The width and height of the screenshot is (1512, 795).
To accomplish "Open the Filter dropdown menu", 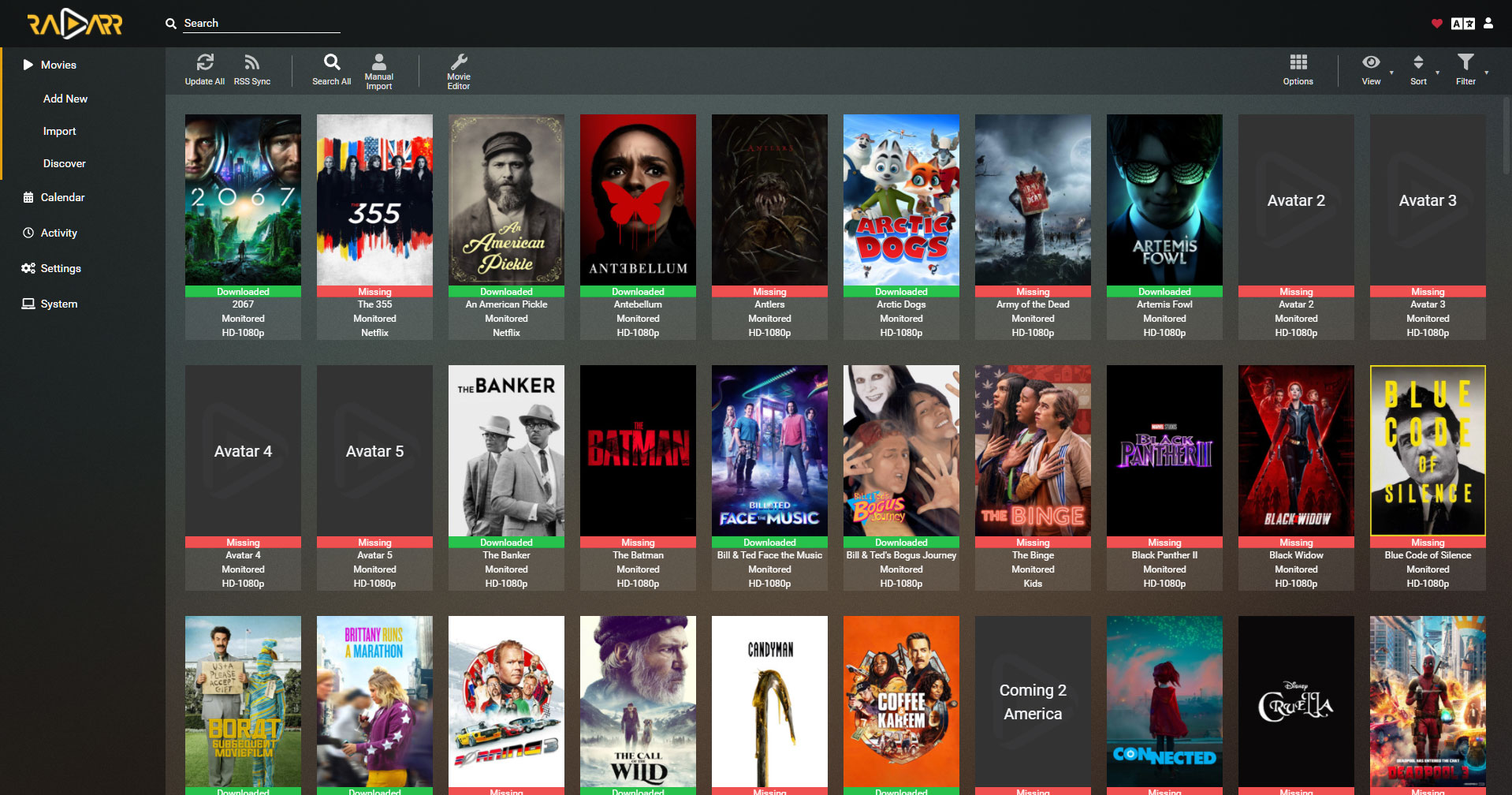I will 1465,63.
